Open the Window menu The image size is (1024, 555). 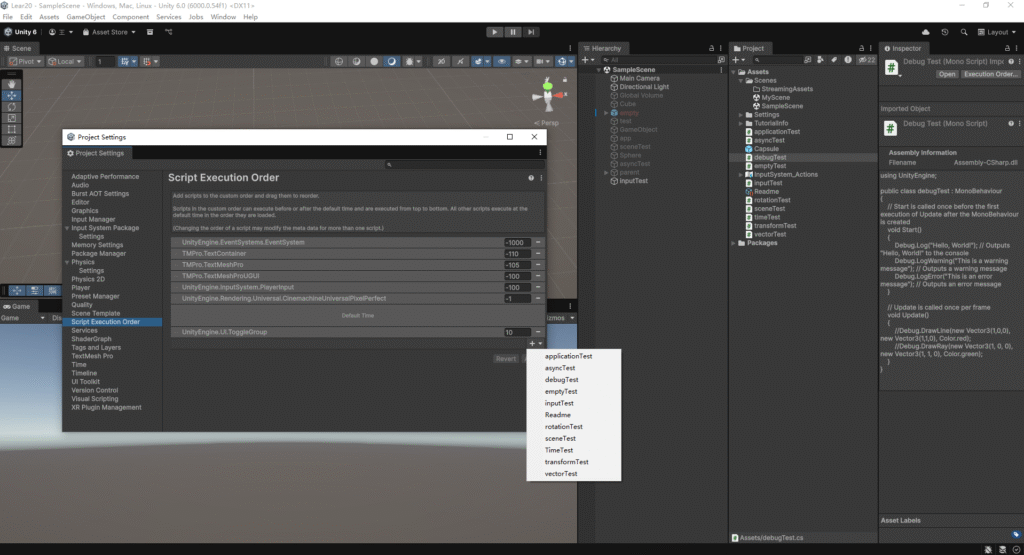[x=223, y=17]
